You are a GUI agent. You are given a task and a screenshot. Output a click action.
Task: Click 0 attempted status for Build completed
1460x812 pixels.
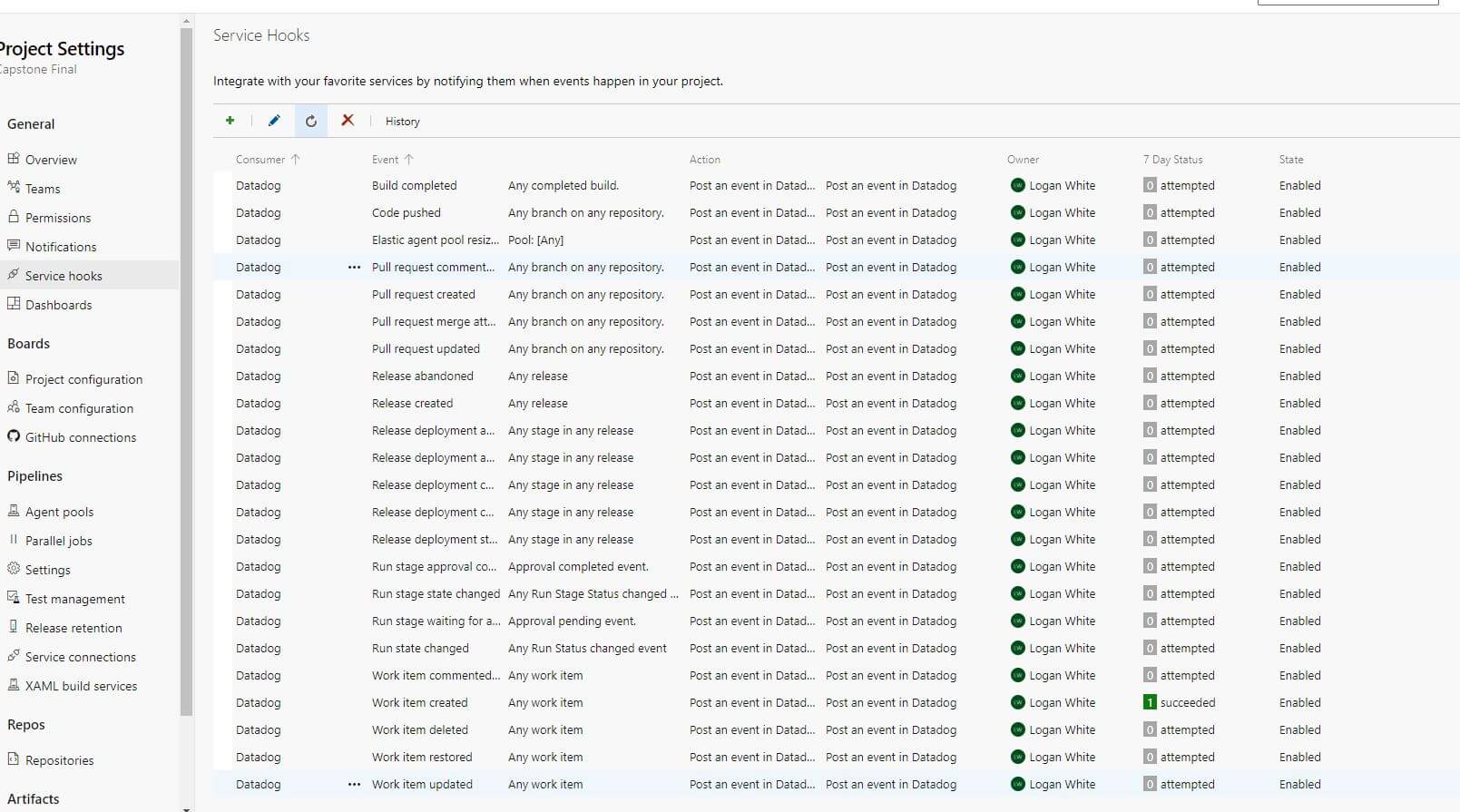click(1179, 185)
